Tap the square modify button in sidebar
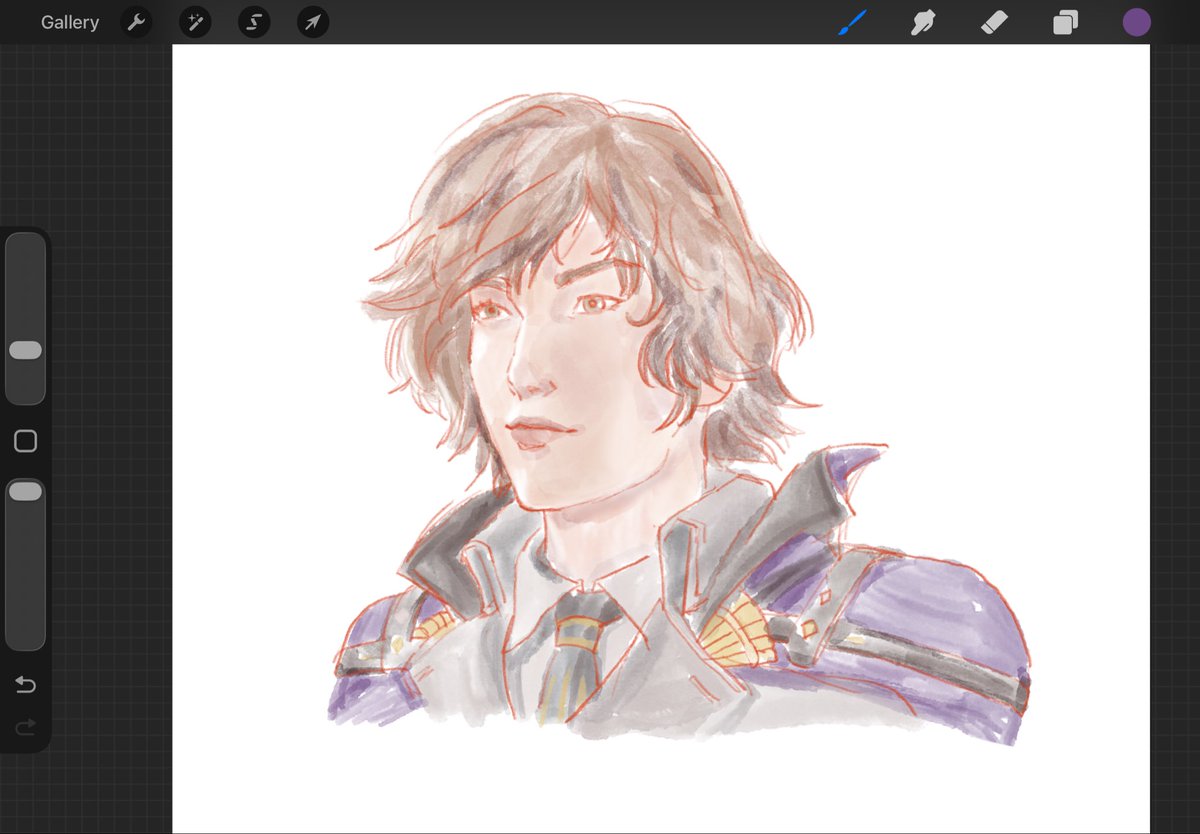1200x834 pixels. [25, 441]
